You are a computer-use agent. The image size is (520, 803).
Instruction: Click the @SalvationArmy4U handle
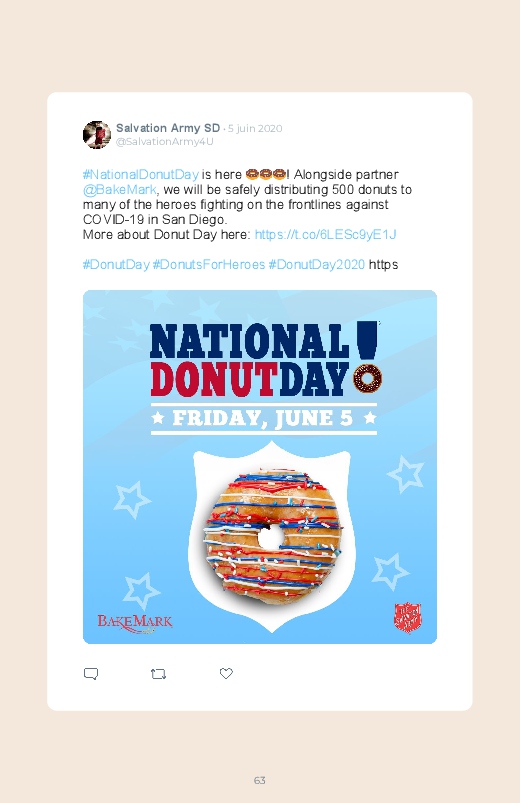pos(164,141)
